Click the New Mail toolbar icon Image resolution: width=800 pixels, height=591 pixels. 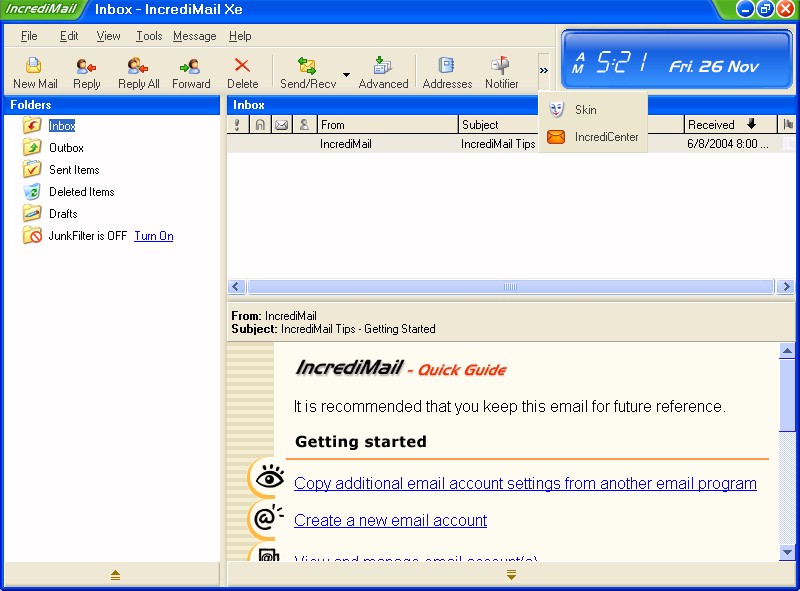35,72
